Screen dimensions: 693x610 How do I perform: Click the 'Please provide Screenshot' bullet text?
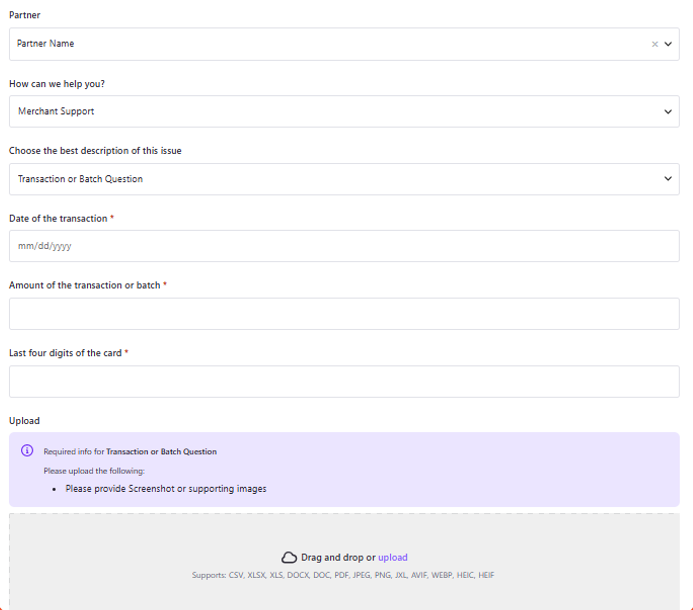click(165, 489)
